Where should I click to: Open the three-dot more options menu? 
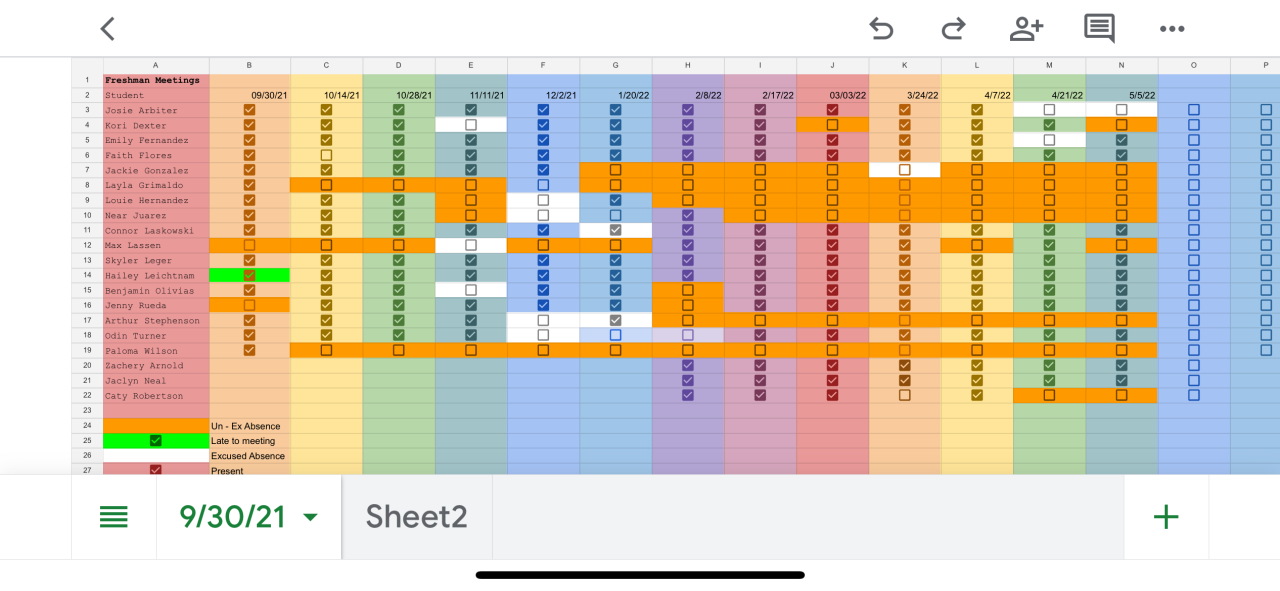[x=1172, y=29]
